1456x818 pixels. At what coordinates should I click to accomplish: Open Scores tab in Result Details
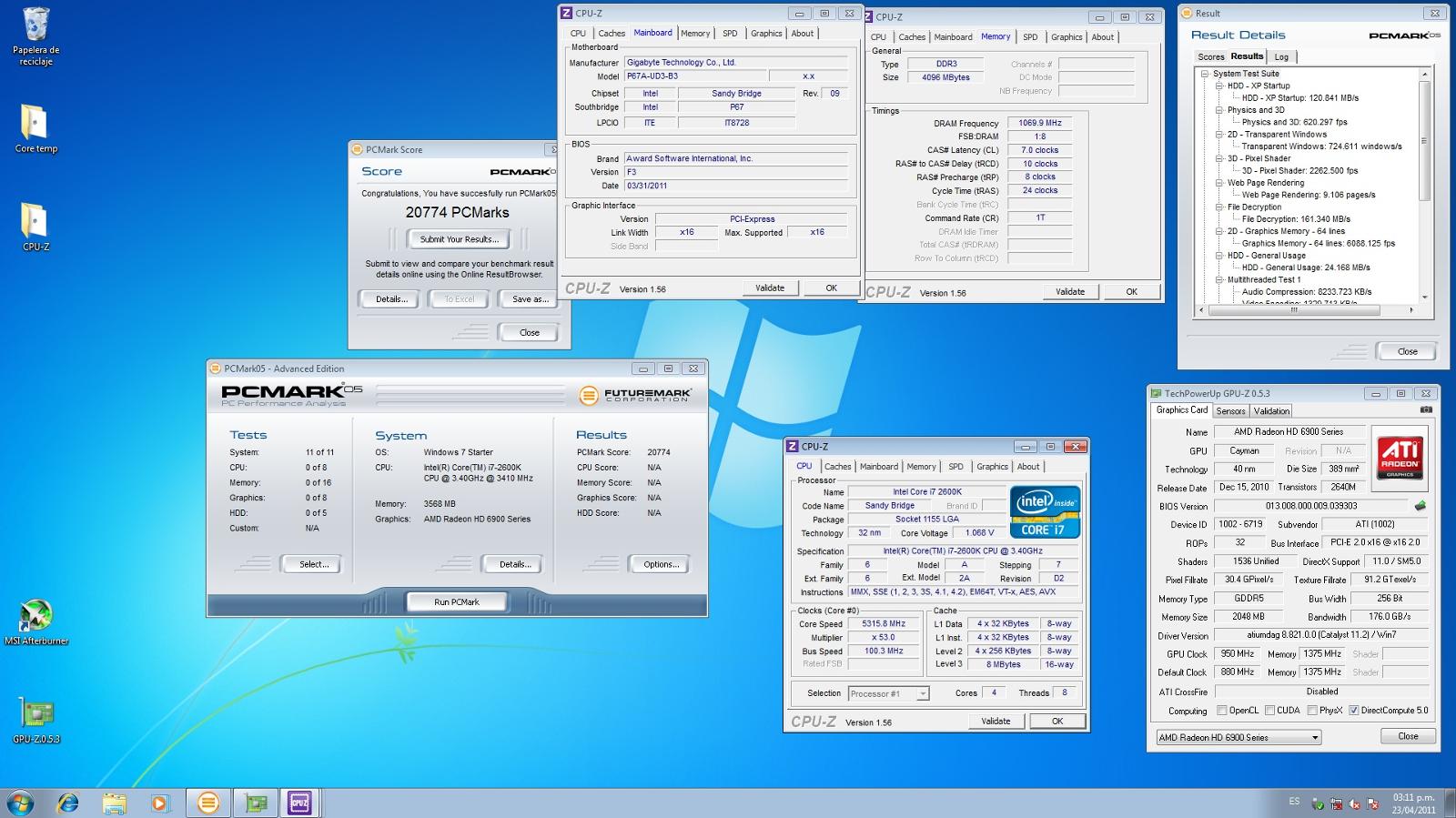[x=1210, y=56]
